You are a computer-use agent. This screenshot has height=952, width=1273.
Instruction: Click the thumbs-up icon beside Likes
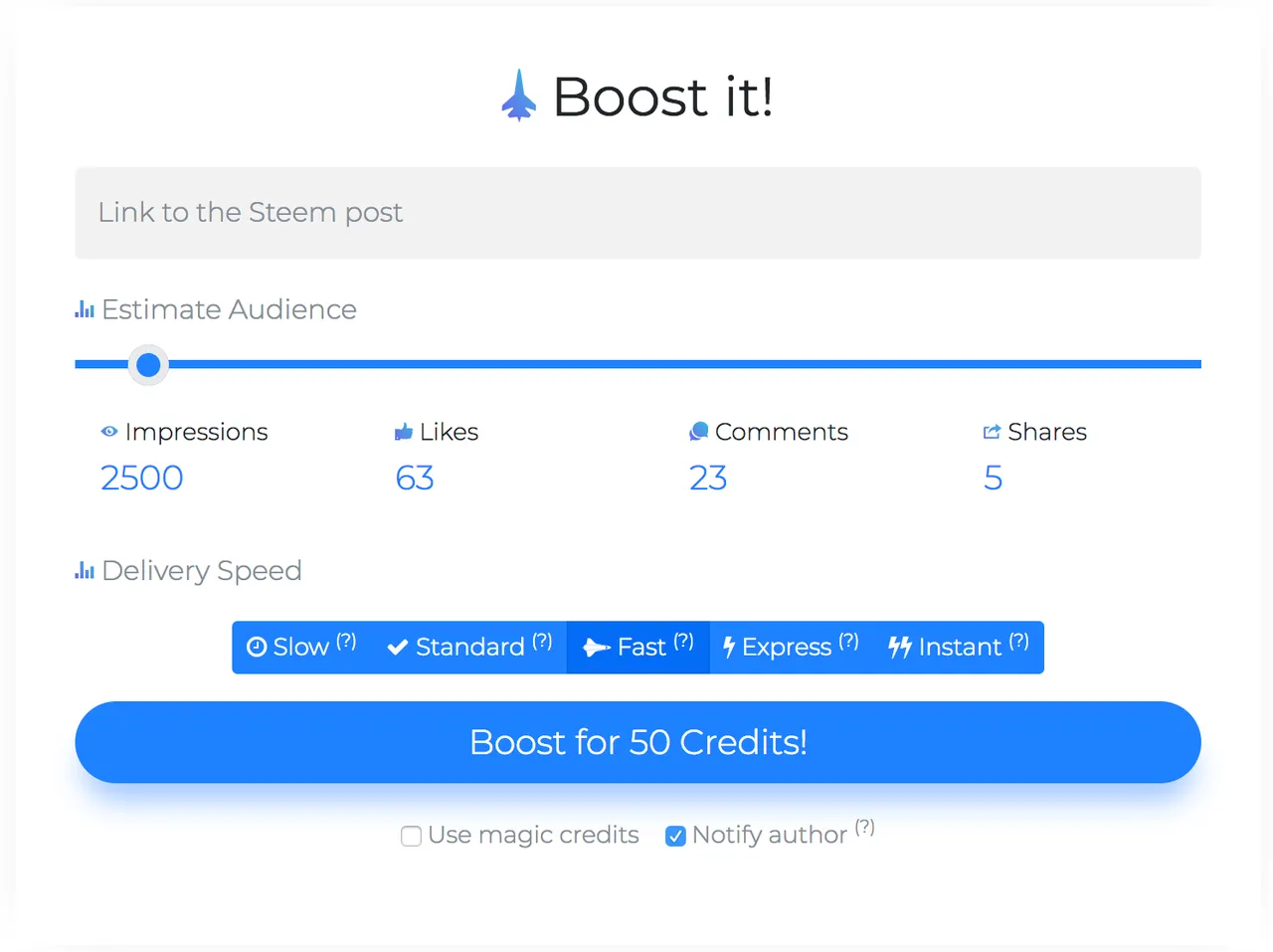404,432
